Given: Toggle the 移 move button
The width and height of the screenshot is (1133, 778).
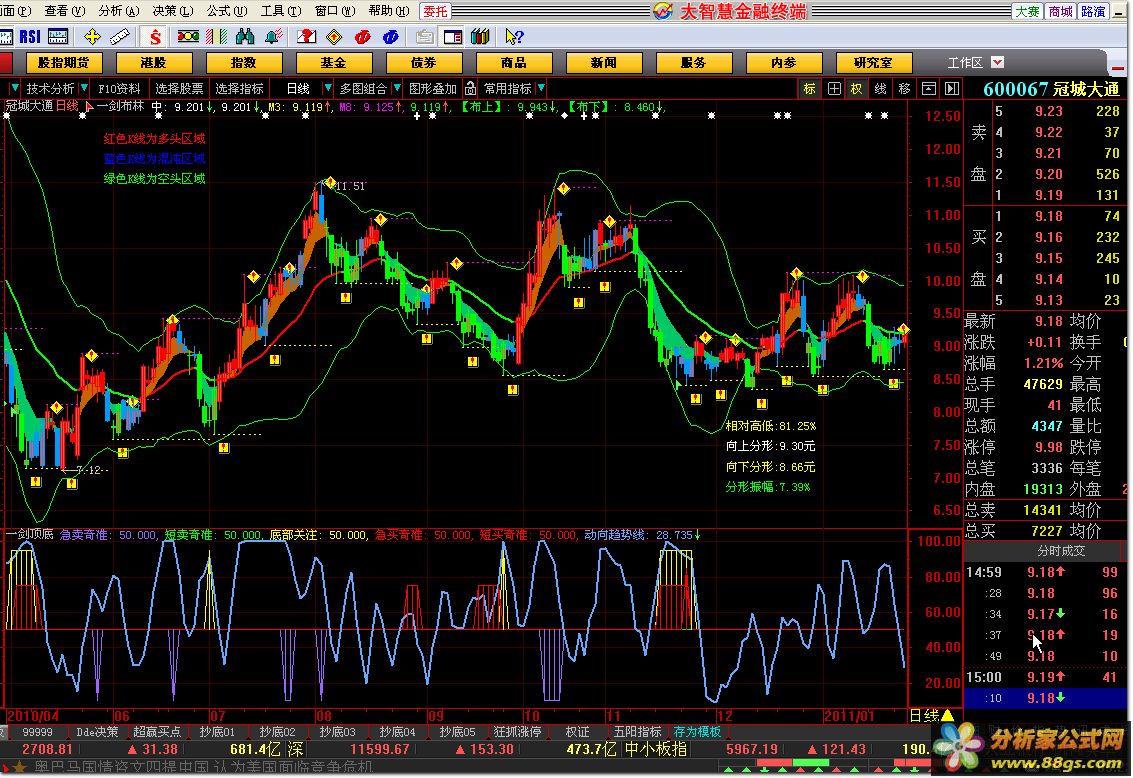Looking at the screenshot, I should [x=905, y=88].
